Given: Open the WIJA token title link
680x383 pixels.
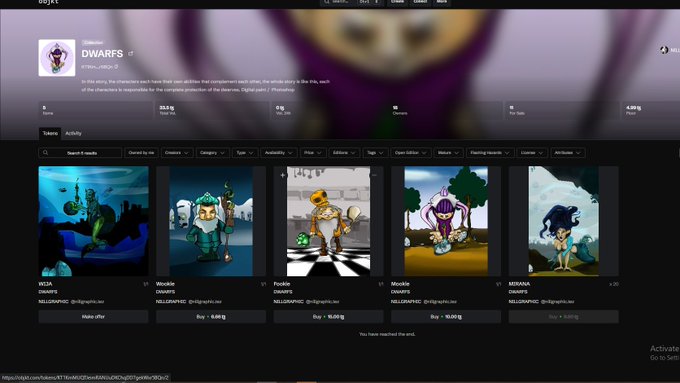Looking at the screenshot, I should [x=45, y=284].
